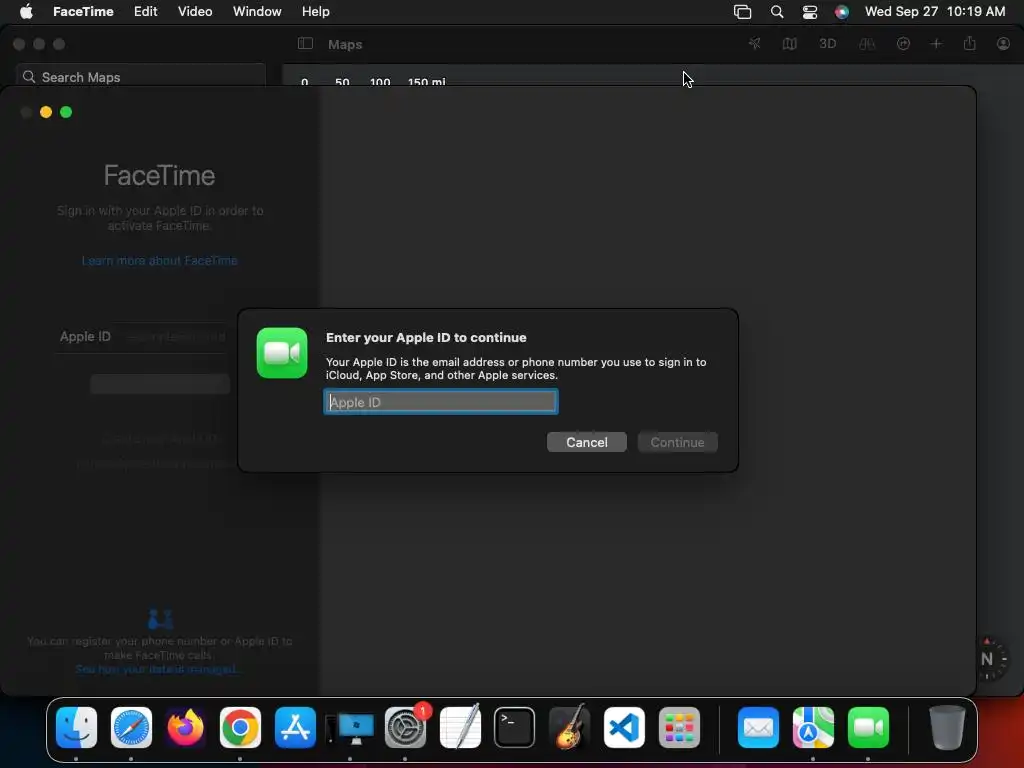The width and height of the screenshot is (1024, 768).
Task: Open Launchpad from the Dock
Action: 679,728
